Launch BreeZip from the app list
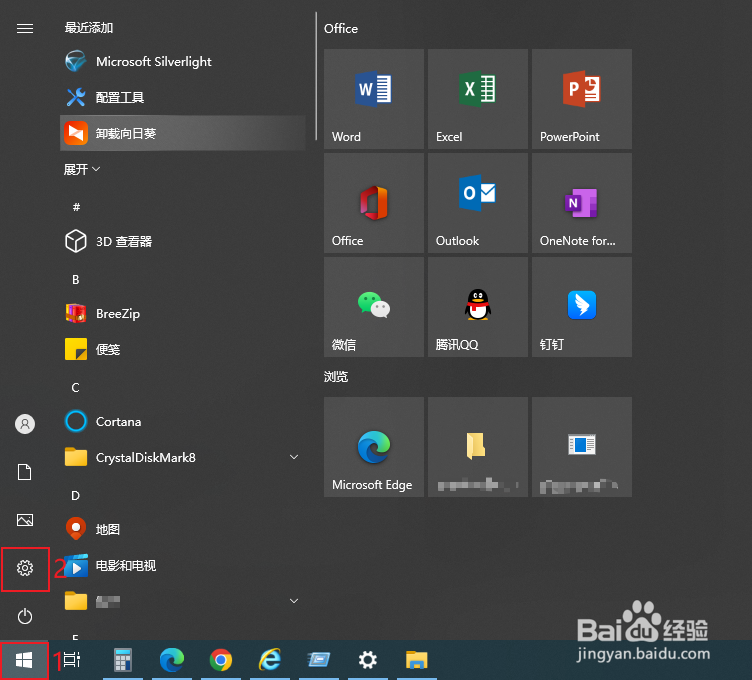This screenshot has width=752, height=680. point(182,314)
